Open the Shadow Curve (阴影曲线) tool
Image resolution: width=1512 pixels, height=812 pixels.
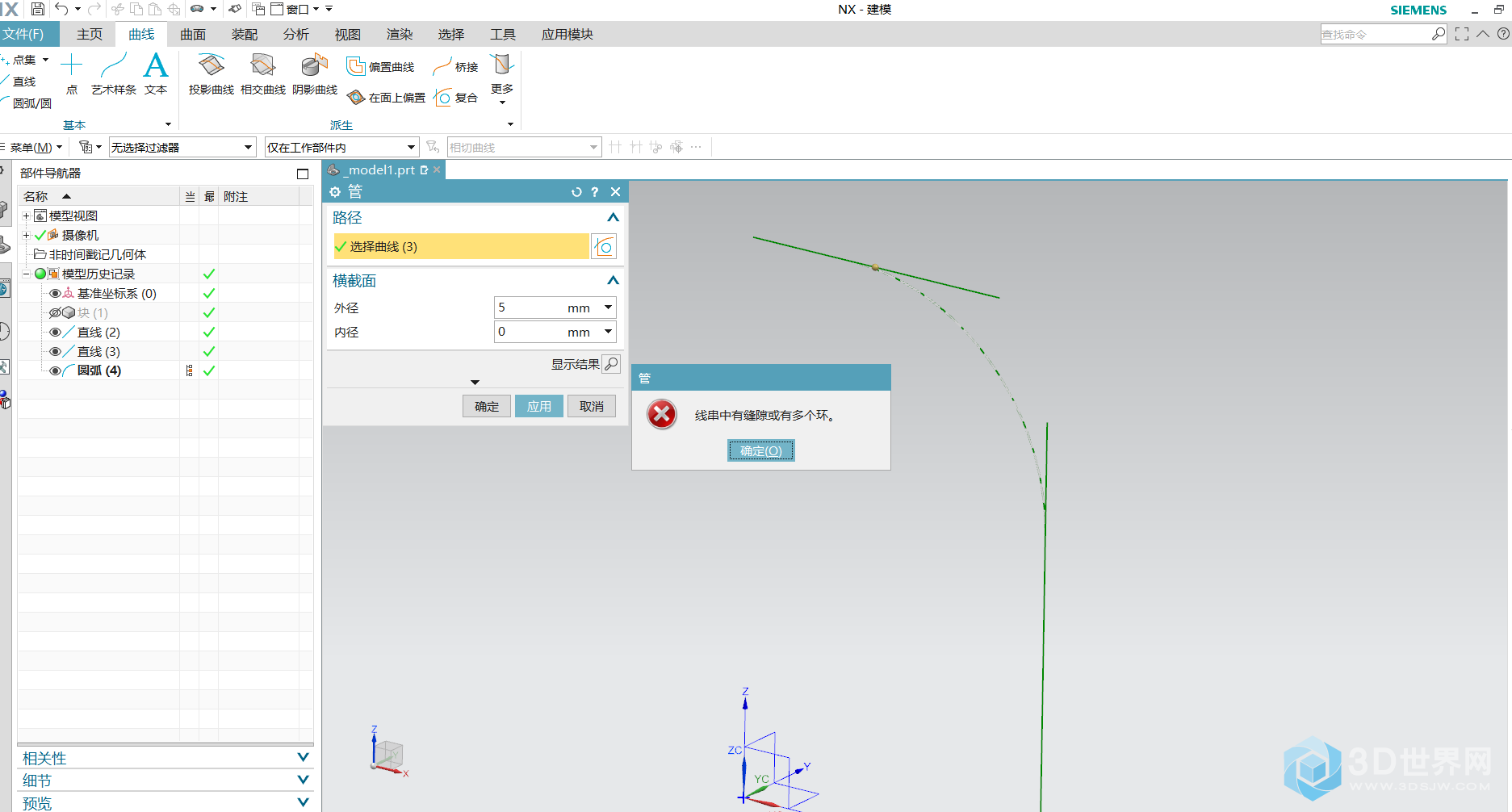pos(315,74)
